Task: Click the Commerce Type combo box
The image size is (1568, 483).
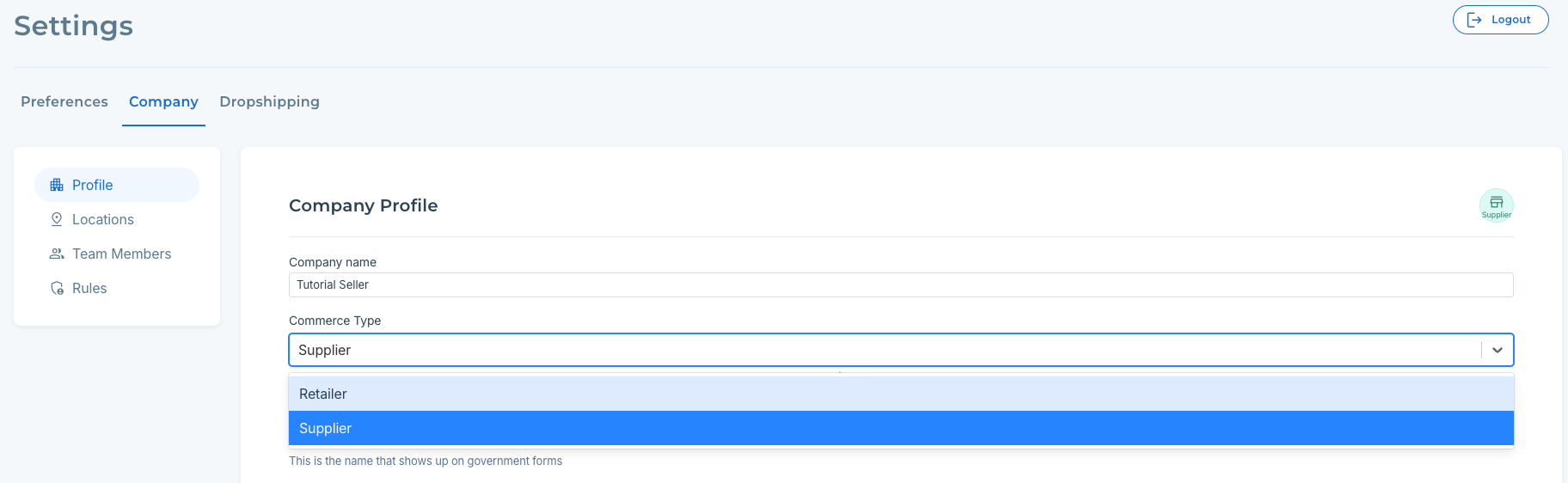Action: pyautogui.click(x=885, y=350)
